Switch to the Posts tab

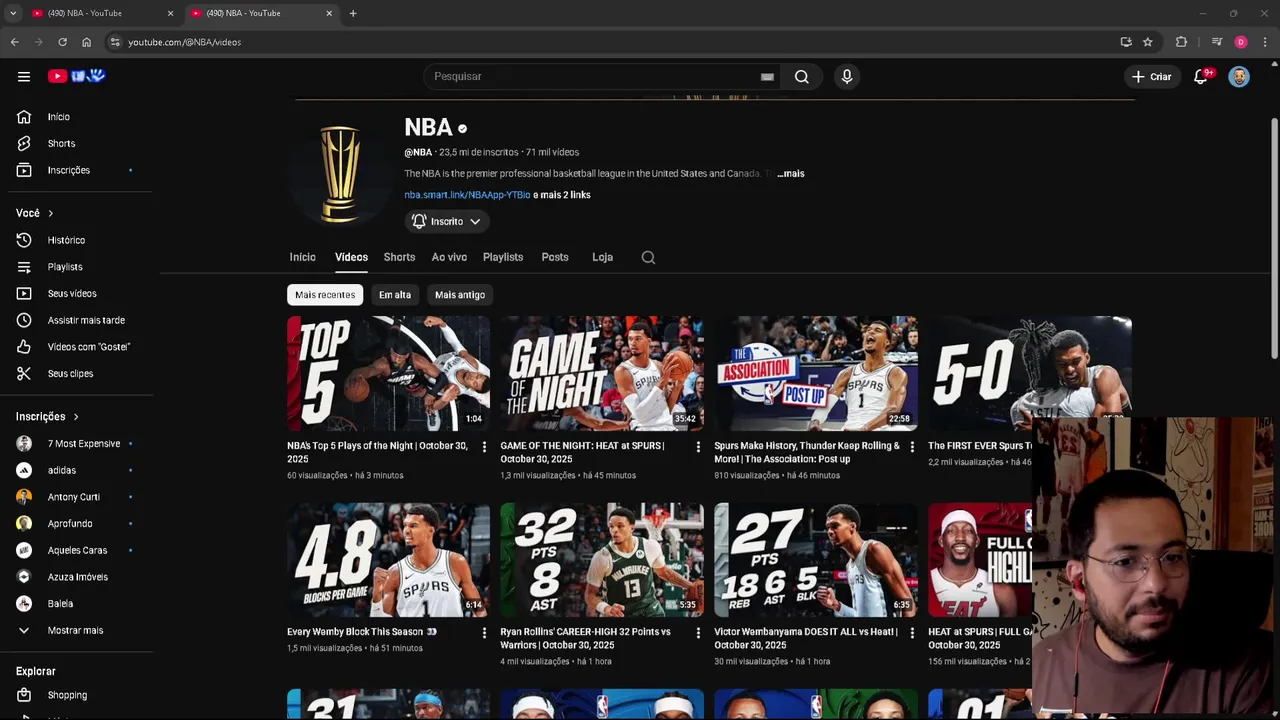coord(555,257)
